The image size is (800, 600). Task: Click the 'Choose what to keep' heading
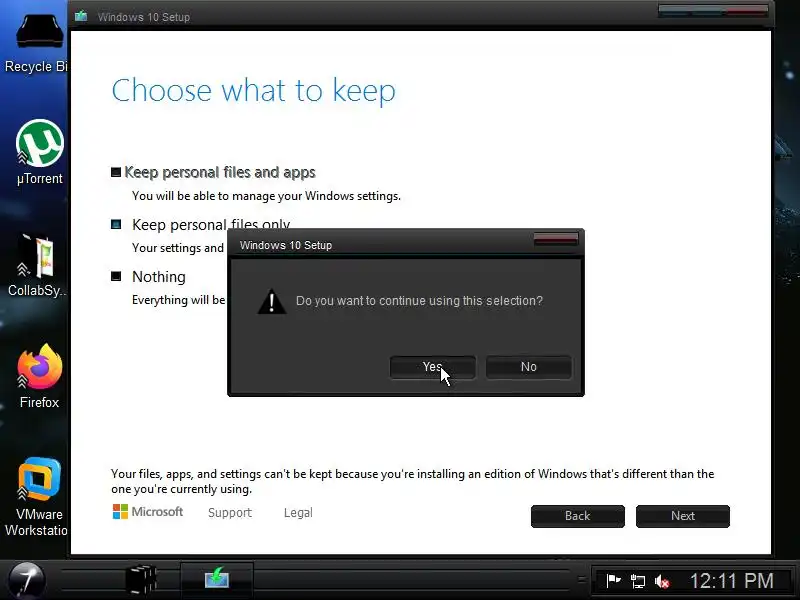[x=254, y=90]
